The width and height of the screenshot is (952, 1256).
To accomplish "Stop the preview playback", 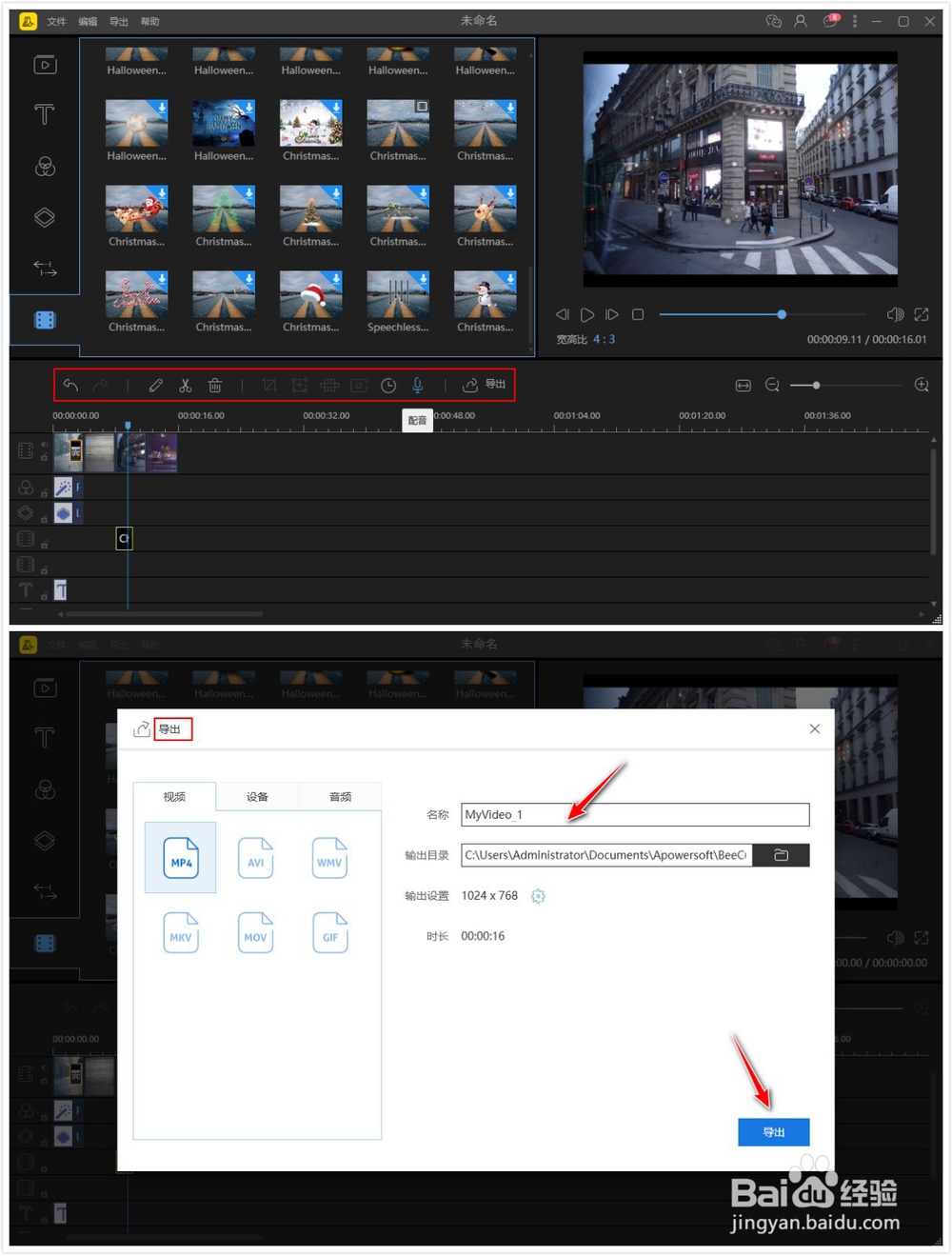I will click(638, 314).
